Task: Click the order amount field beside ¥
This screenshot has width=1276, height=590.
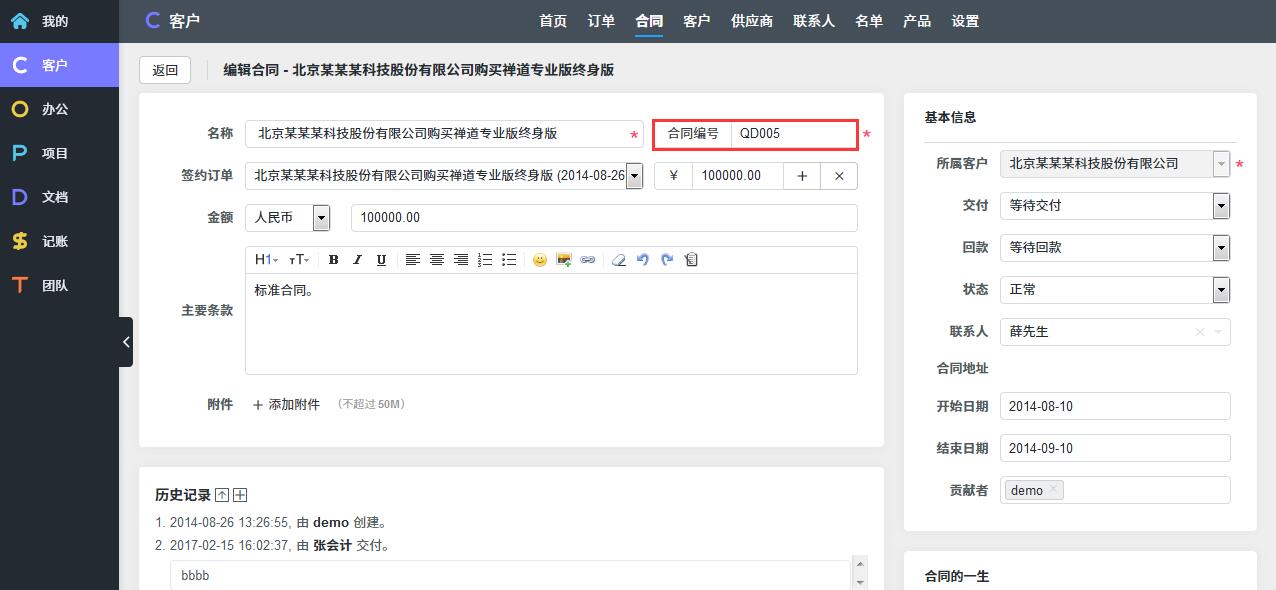Action: pos(738,176)
